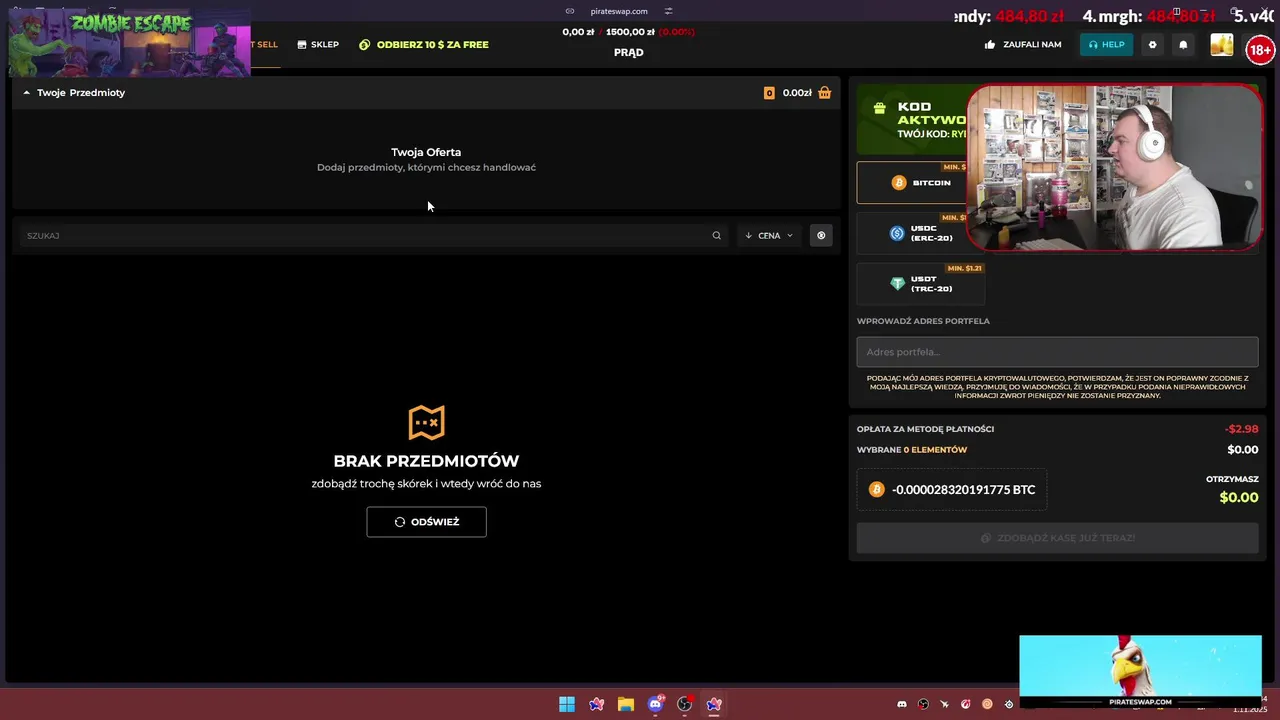
Task: Open the first pinned browser icon after Start
Action: click(x=597, y=704)
